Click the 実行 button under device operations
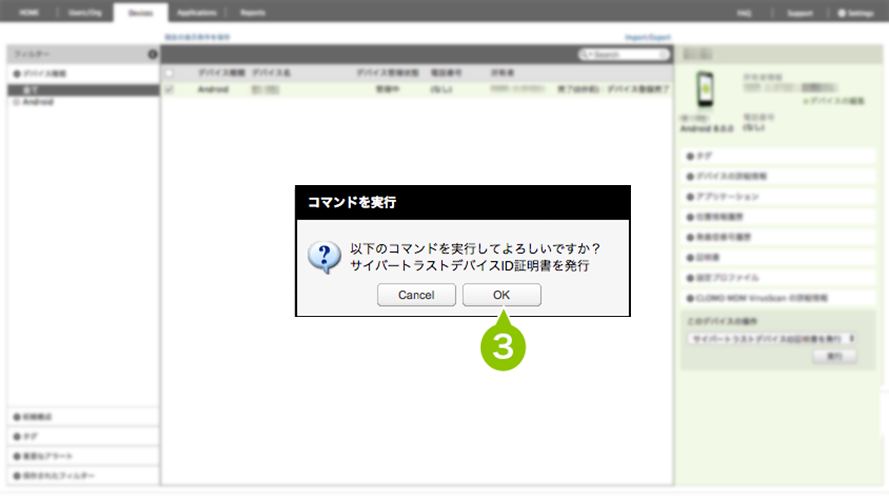This screenshot has width=889, height=500. pos(835,357)
